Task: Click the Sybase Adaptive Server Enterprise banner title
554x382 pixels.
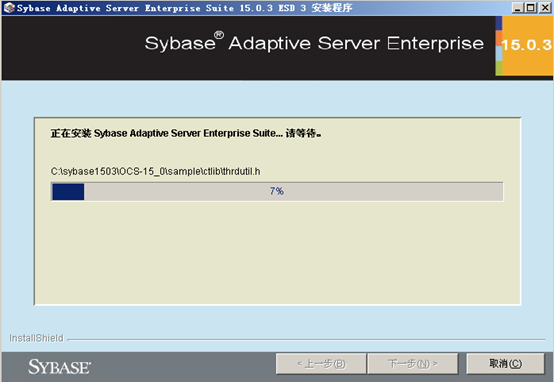Action: point(314,43)
